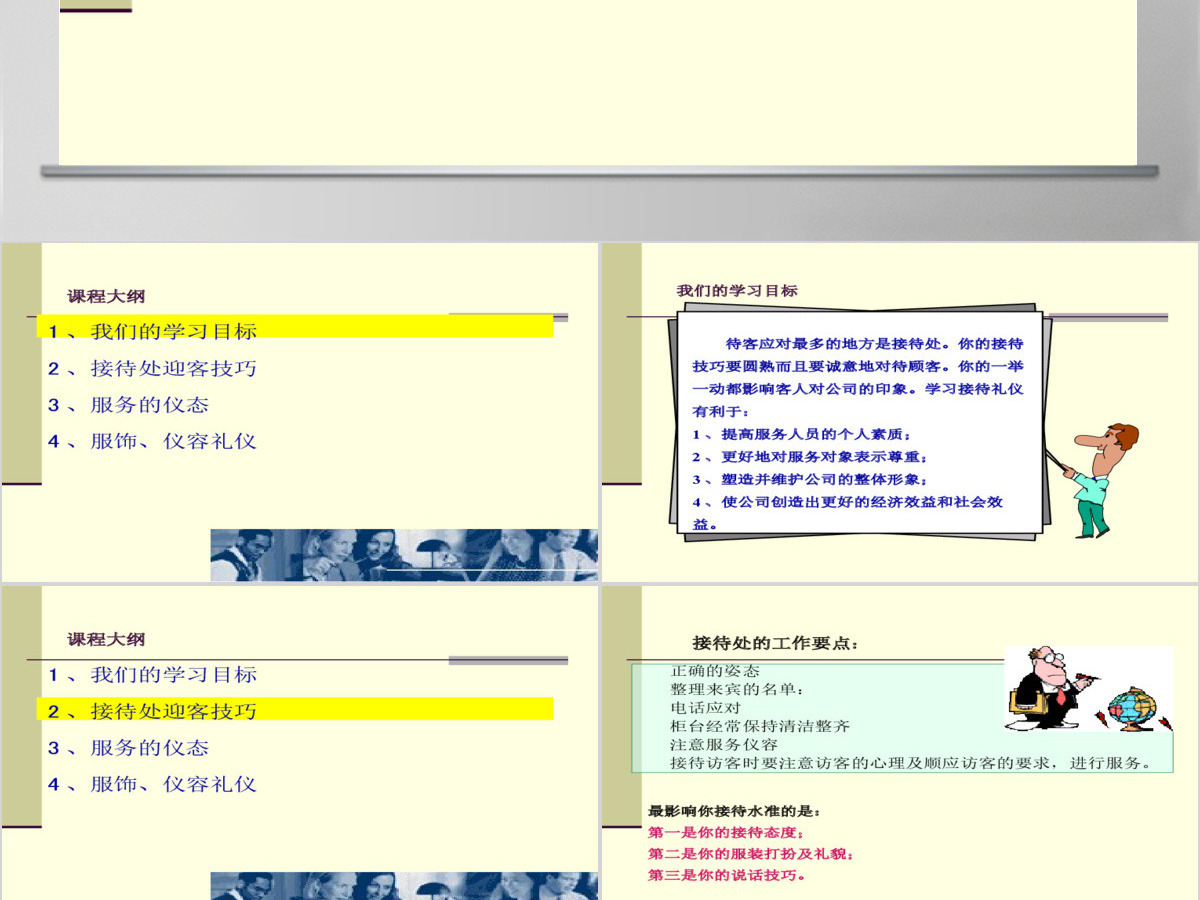Select the heading '接待处的工作要点：'
The height and width of the screenshot is (900, 1200).
(775, 643)
